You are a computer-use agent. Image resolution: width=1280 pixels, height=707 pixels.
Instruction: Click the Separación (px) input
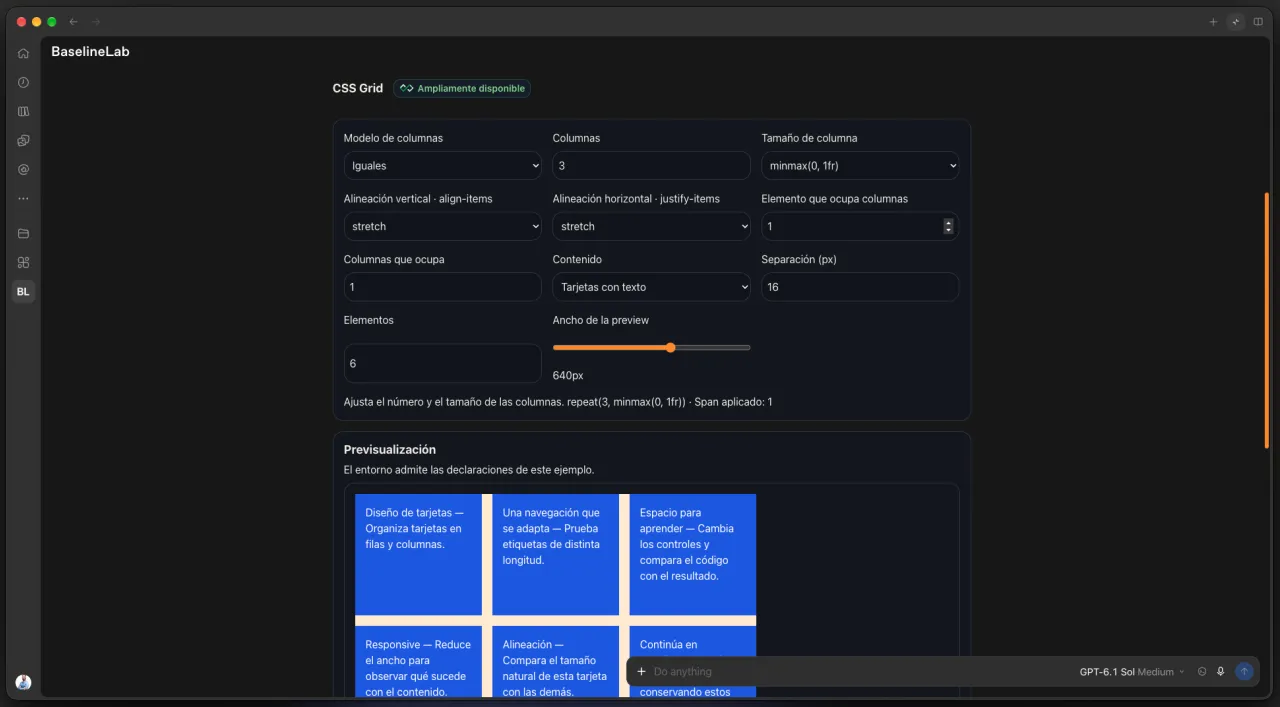pos(860,287)
